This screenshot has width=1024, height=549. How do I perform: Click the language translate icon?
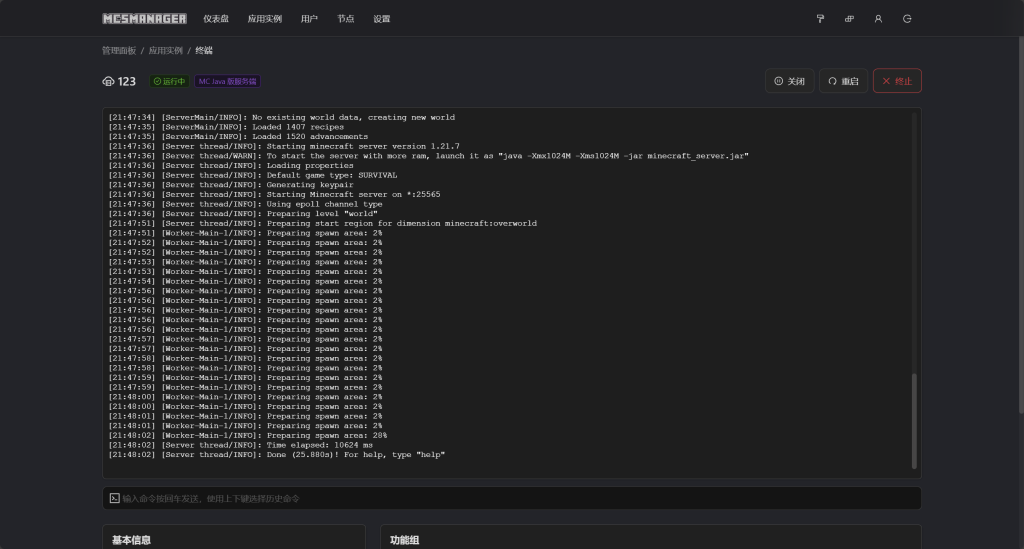pyautogui.click(x=849, y=19)
